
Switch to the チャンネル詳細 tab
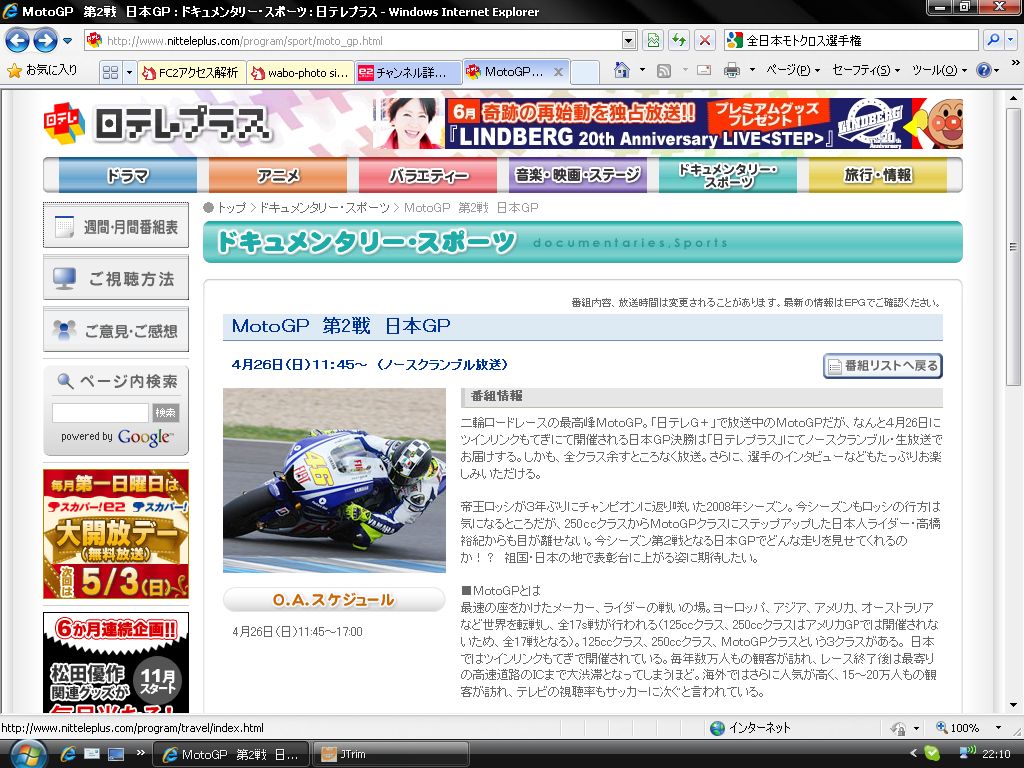click(409, 72)
